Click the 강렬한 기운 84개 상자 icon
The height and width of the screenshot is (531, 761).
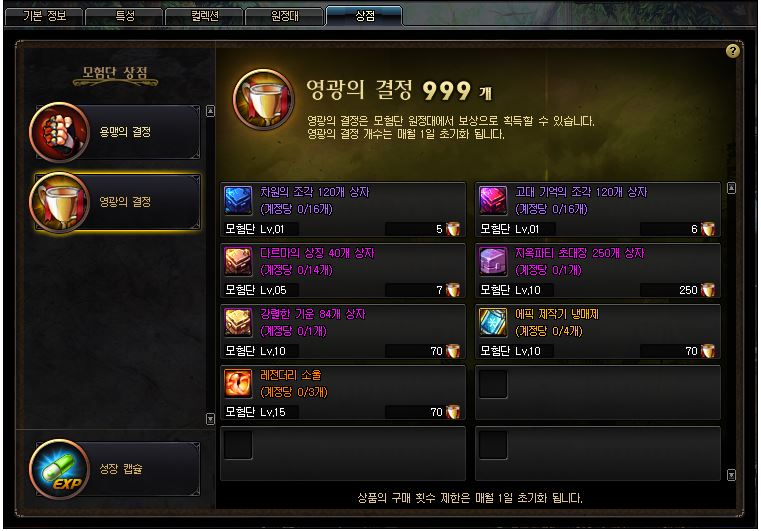tap(238, 322)
